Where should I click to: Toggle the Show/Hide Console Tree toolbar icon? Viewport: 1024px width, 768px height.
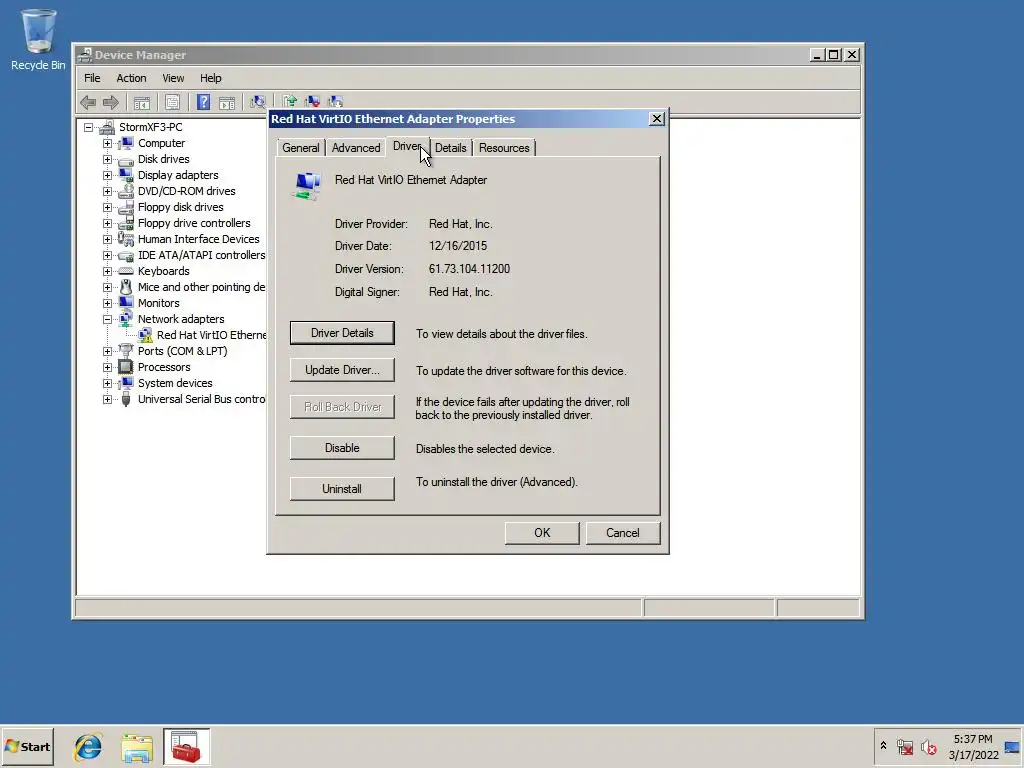(x=142, y=103)
